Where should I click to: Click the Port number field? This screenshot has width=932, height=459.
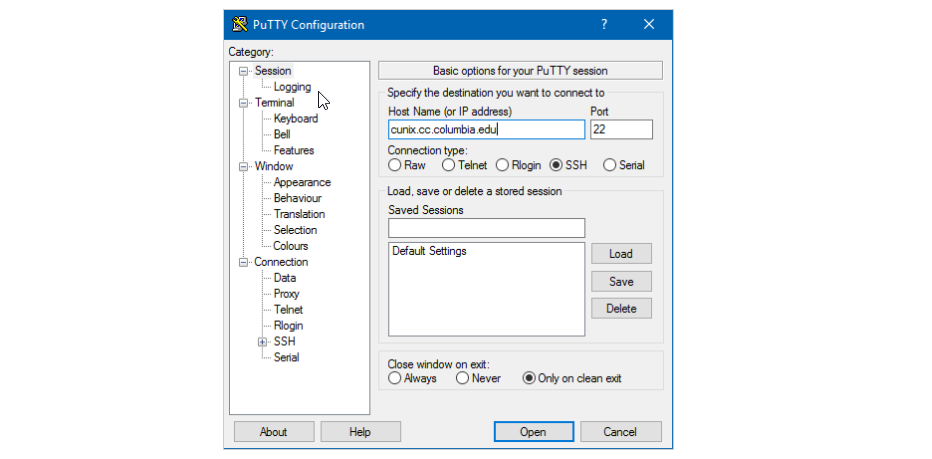click(621, 130)
